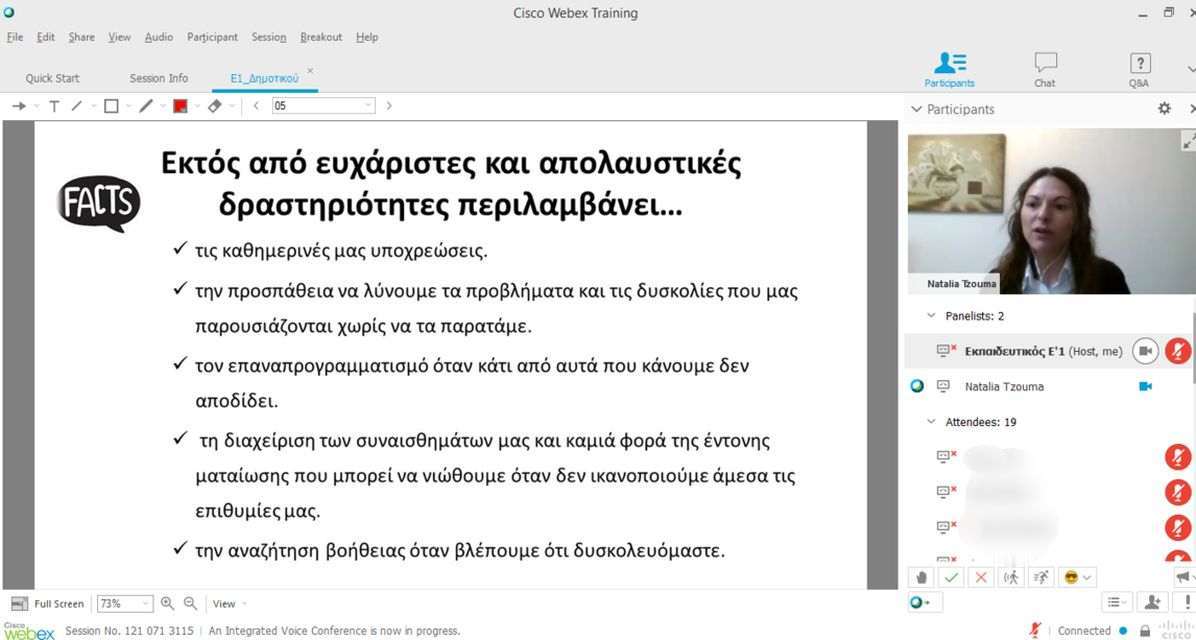Select the Pencil annotation tool
This screenshot has height=640, width=1196.
click(146, 106)
